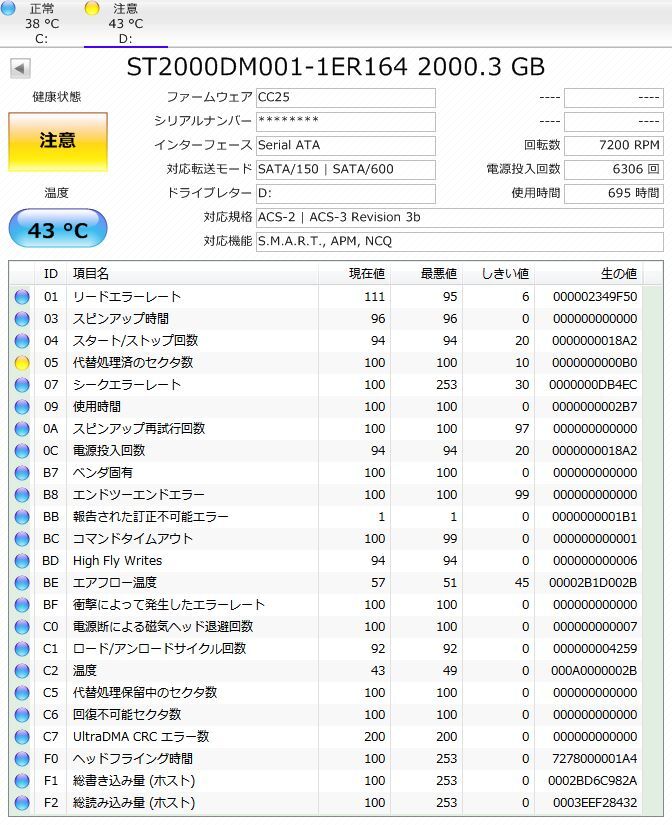Click the firmware field CC25
This screenshot has width=672, height=825.
[346, 97]
